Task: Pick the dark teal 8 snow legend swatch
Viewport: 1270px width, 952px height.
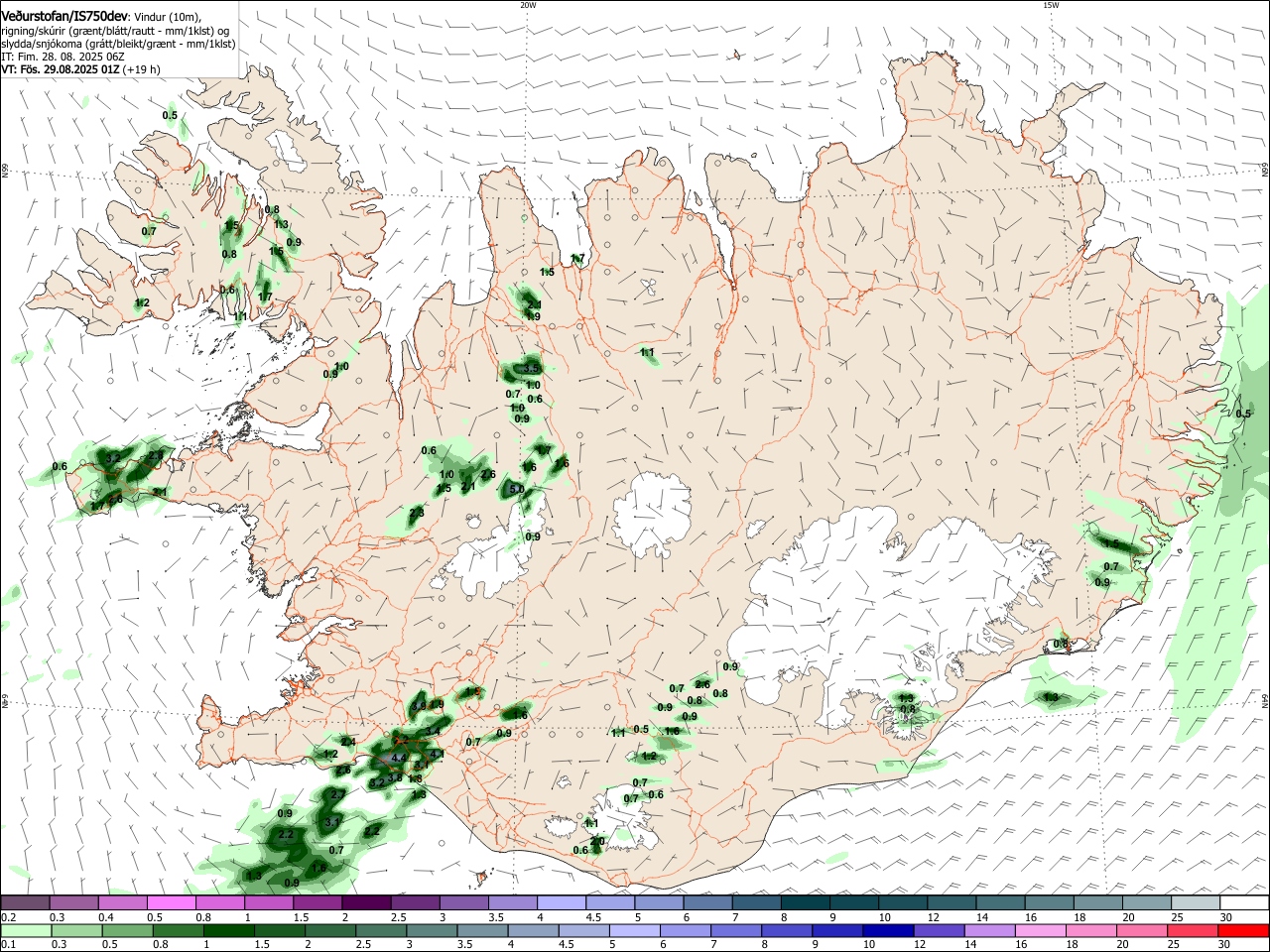Action: click(x=806, y=903)
